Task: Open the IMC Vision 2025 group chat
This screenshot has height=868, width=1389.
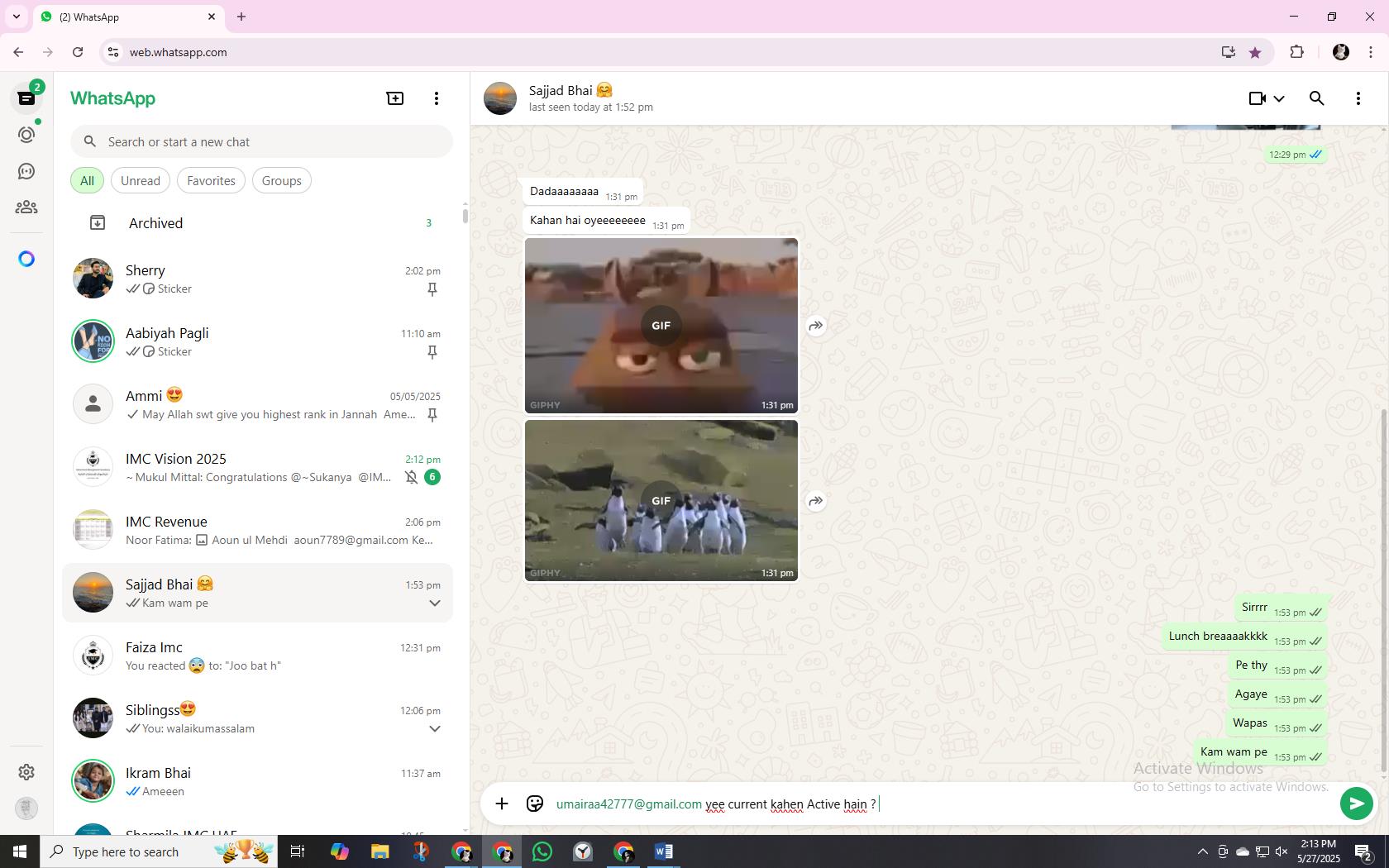Action: [257, 468]
